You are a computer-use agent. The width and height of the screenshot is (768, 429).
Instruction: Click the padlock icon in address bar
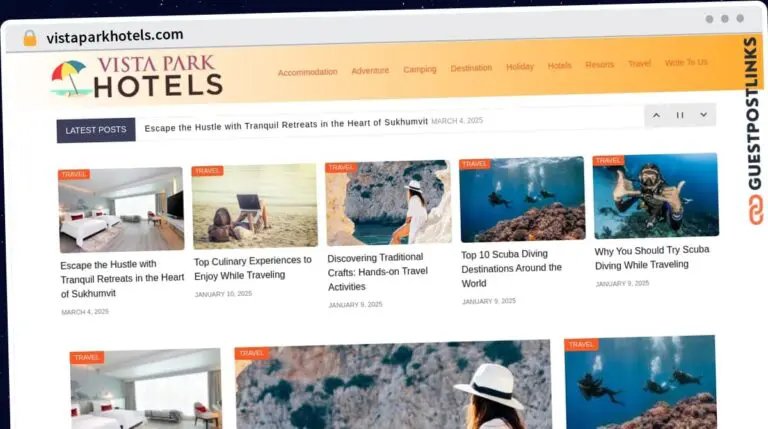(30, 38)
